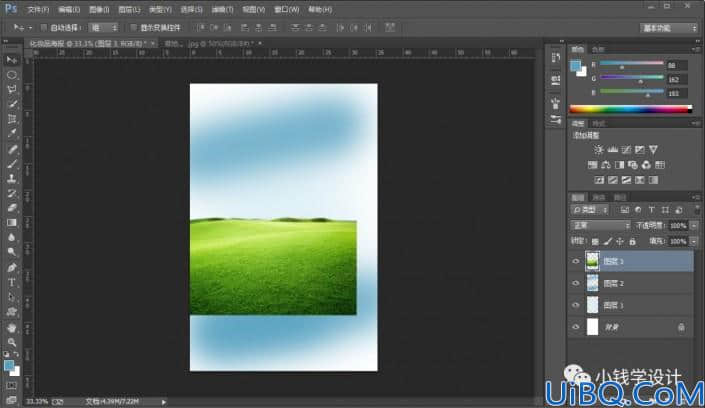705x408 pixels.
Task: Select the Brush tool
Action: [12, 164]
